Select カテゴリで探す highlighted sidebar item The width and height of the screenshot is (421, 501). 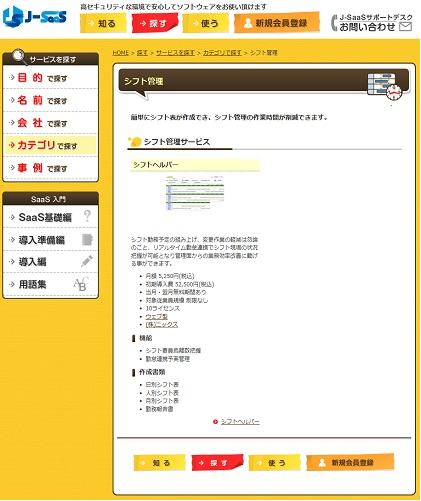point(51,145)
